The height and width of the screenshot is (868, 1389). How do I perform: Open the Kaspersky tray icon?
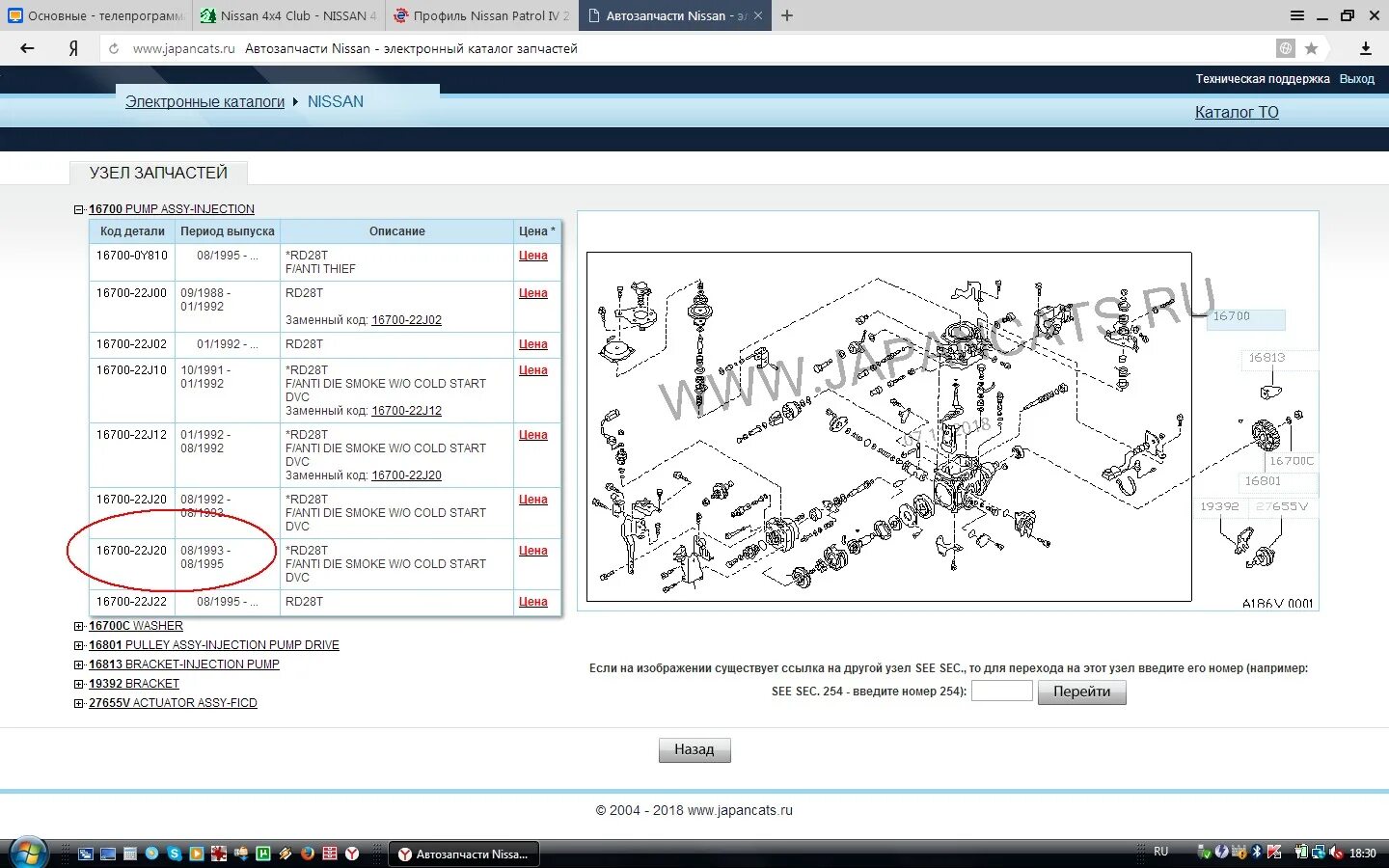pyautogui.click(x=1274, y=852)
